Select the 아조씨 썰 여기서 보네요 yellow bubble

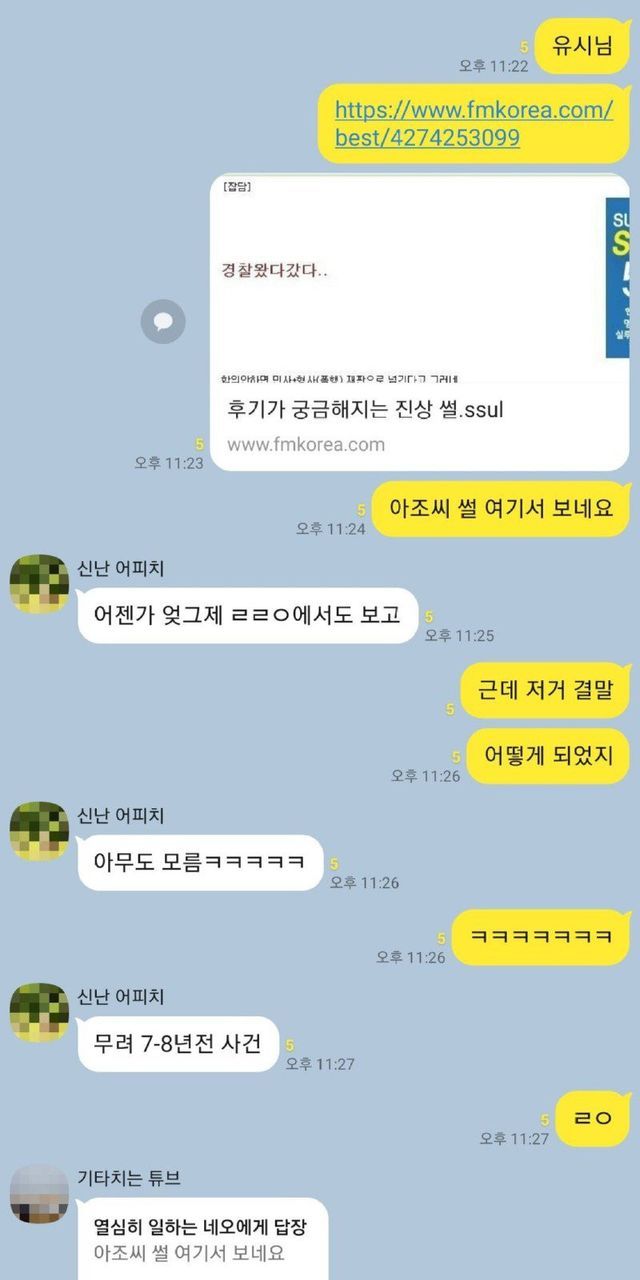coord(502,508)
